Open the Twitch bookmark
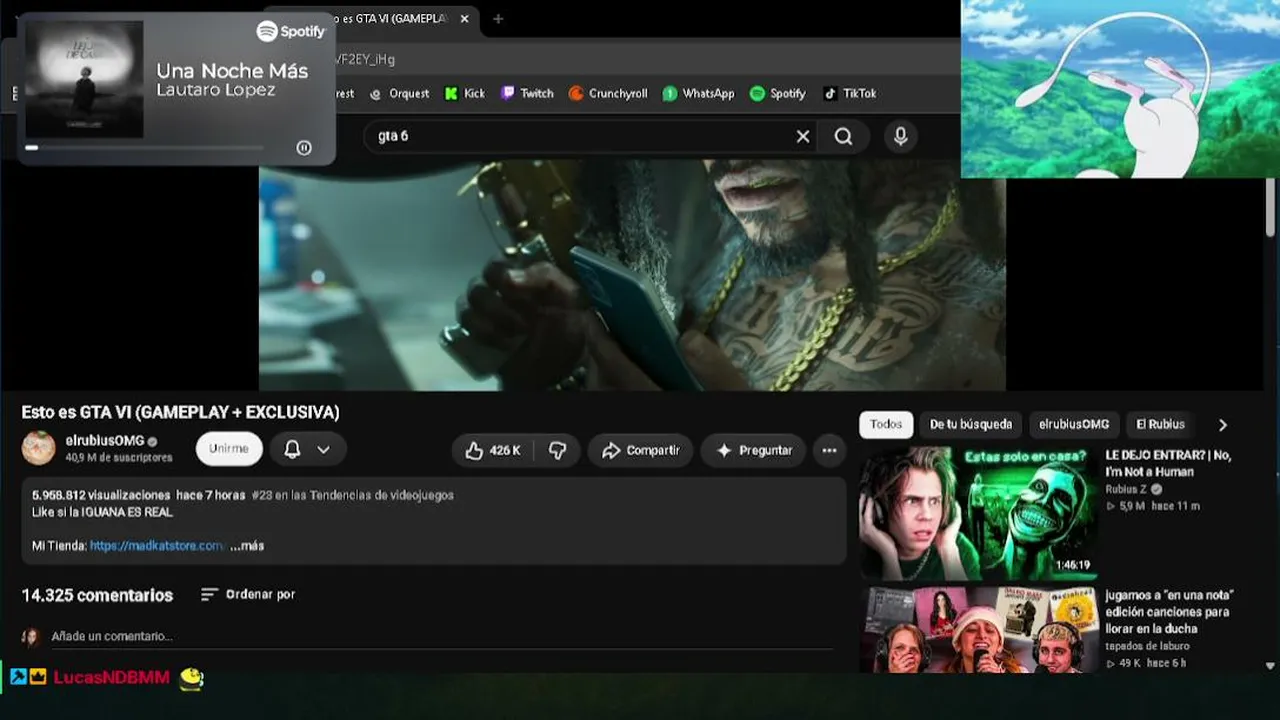Viewport: 1280px width, 720px height. coord(527,93)
